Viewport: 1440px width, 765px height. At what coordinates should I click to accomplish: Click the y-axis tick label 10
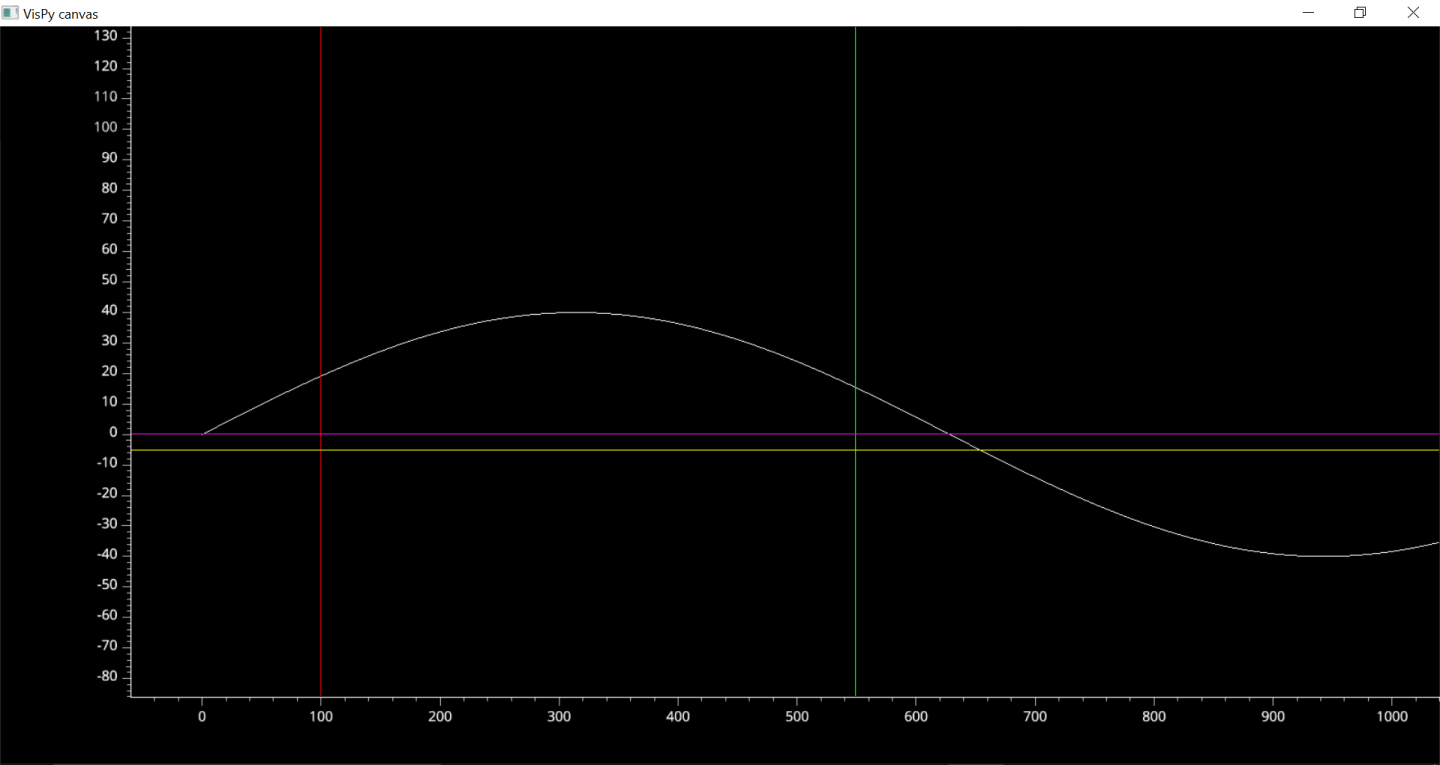click(x=110, y=402)
